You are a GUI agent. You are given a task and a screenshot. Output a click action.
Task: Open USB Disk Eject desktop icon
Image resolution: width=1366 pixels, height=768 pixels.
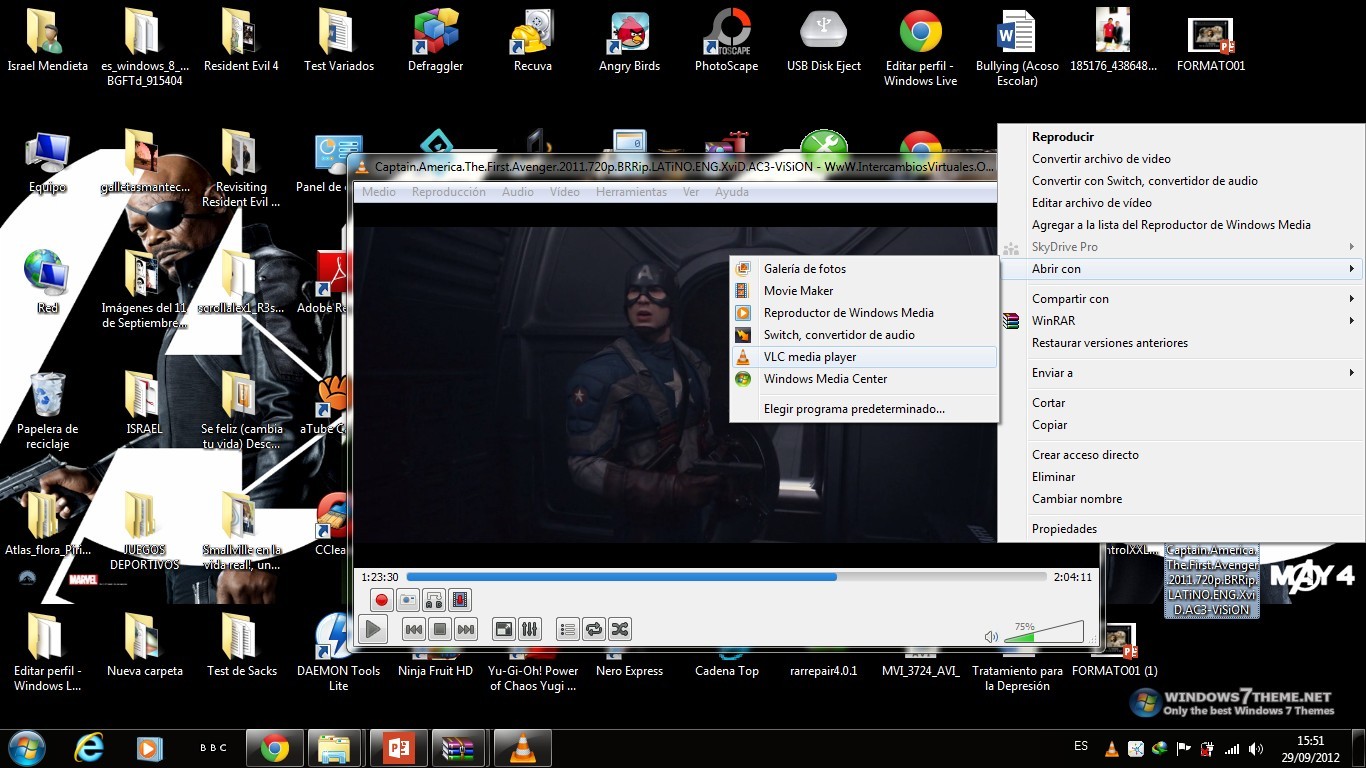[x=824, y=40]
